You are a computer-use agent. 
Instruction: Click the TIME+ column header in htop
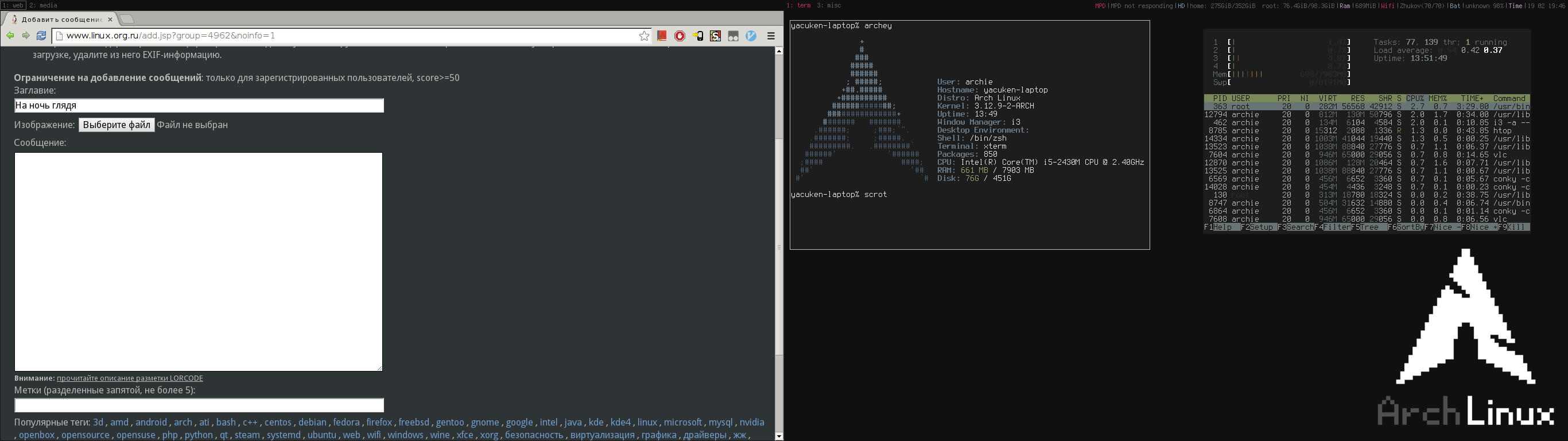tap(1472, 99)
